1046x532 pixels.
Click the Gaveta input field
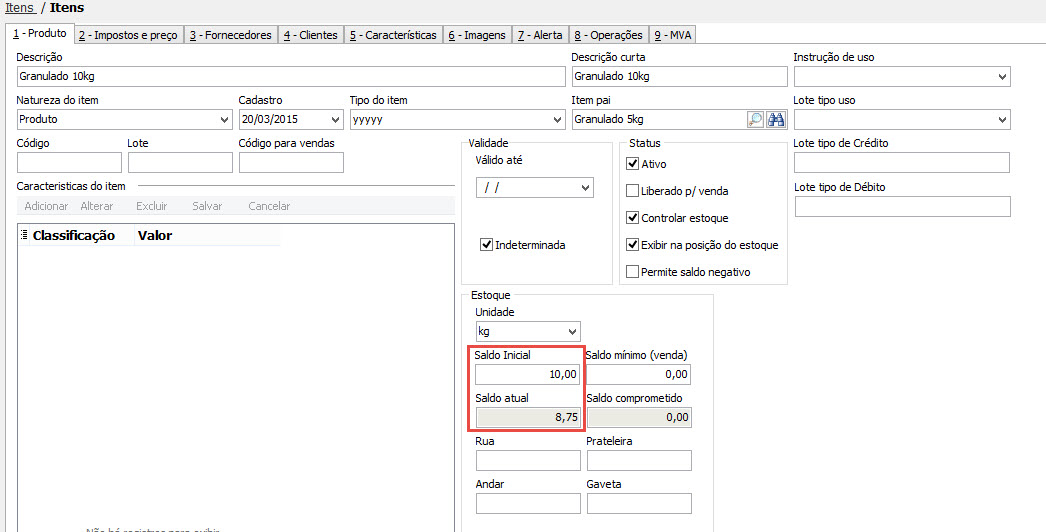pos(639,503)
